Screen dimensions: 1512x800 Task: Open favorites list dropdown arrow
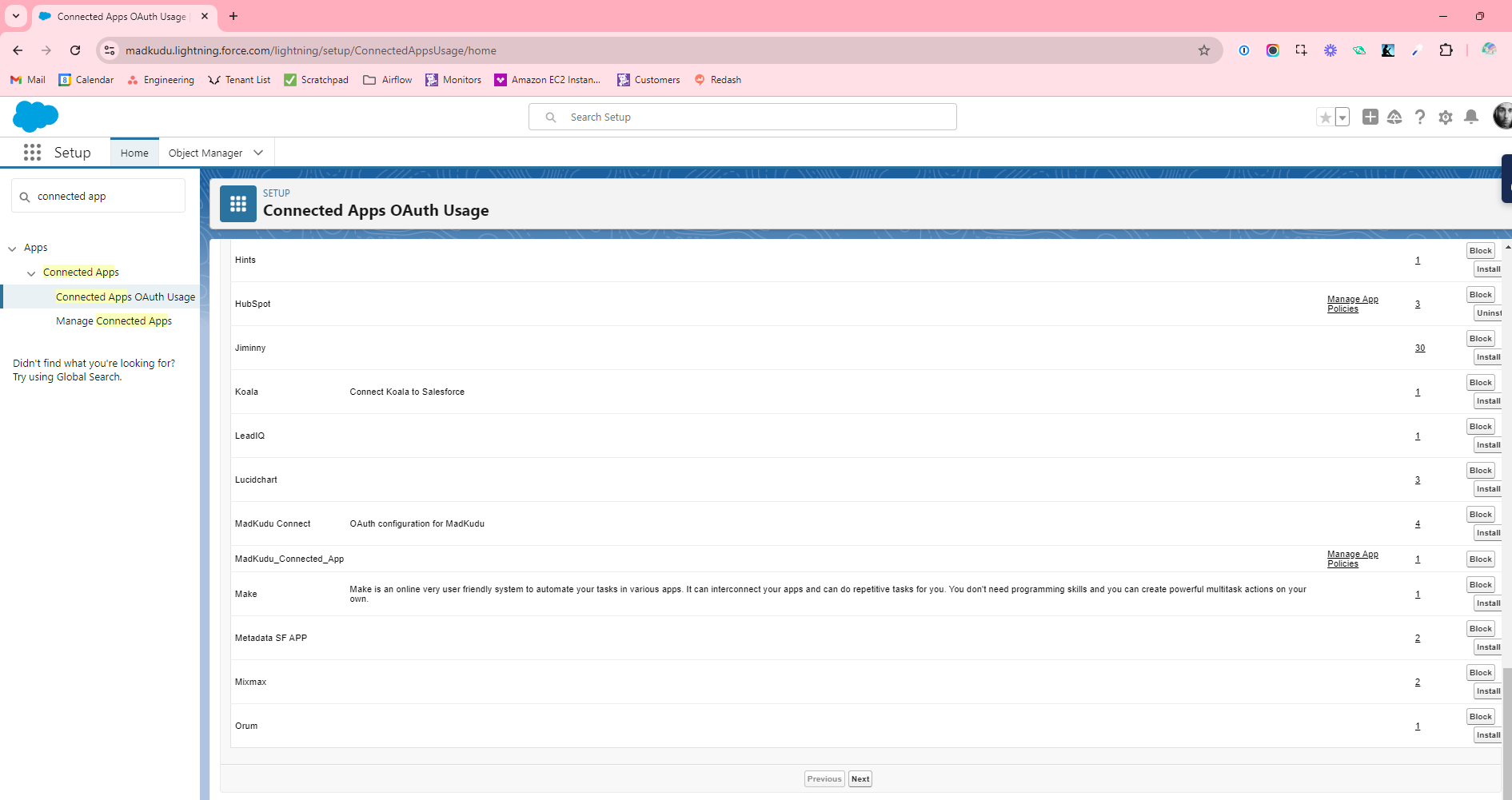click(1342, 117)
